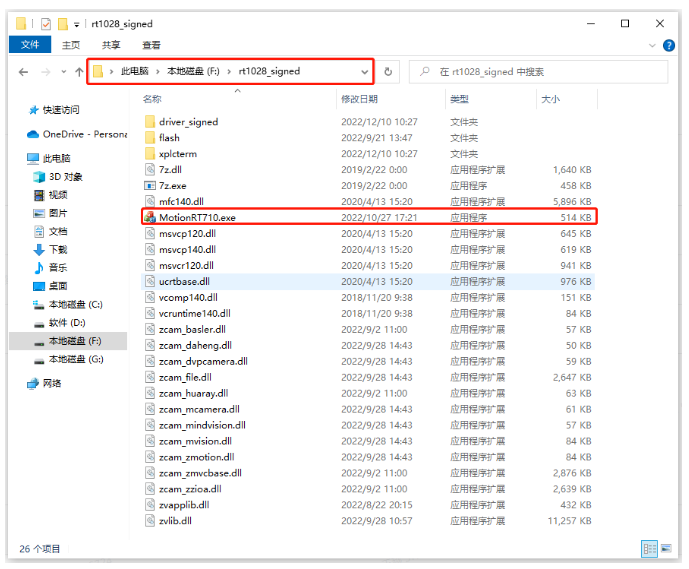Open the 共享 ribbon tab
The width and height of the screenshot is (689, 569).
111,45
